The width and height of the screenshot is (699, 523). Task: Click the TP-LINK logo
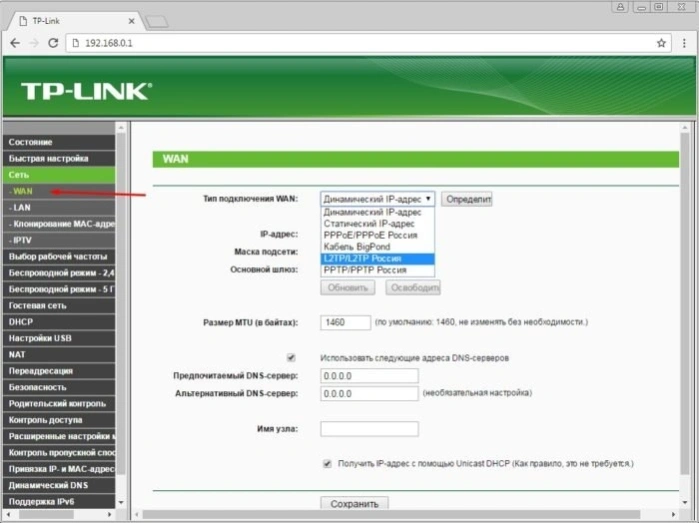pos(86,91)
